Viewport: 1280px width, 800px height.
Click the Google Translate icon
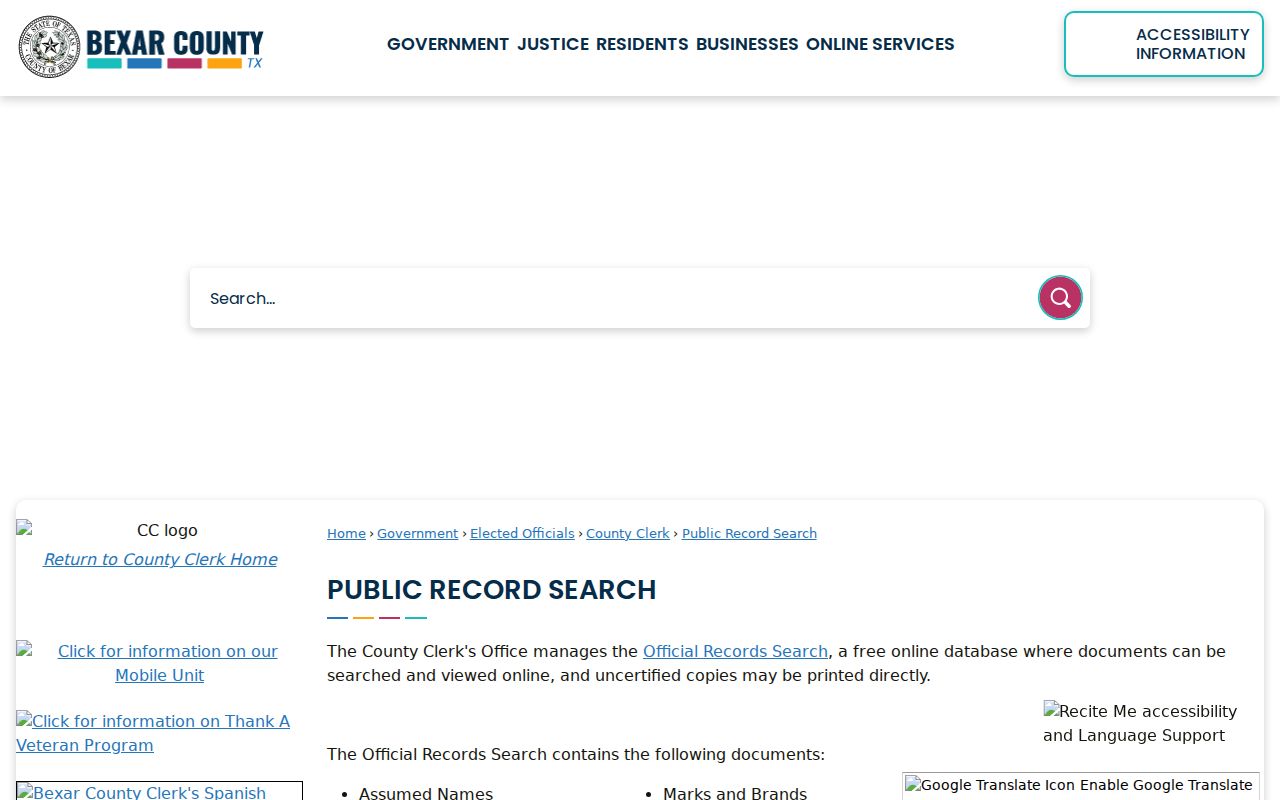pyautogui.click(x=1080, y=786)
